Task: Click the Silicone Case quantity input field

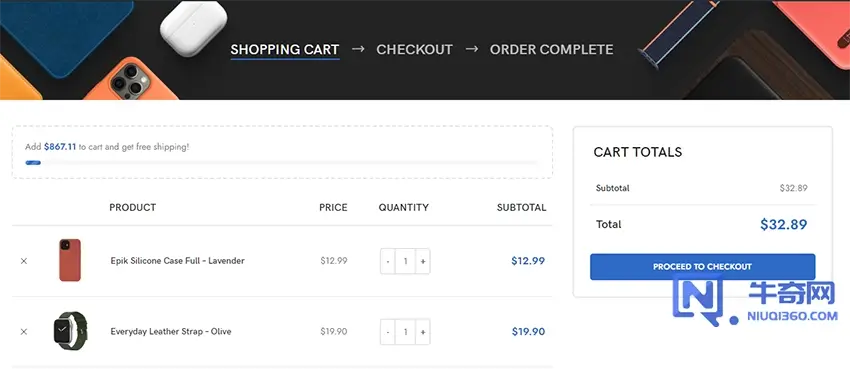Action: point(405,261)
